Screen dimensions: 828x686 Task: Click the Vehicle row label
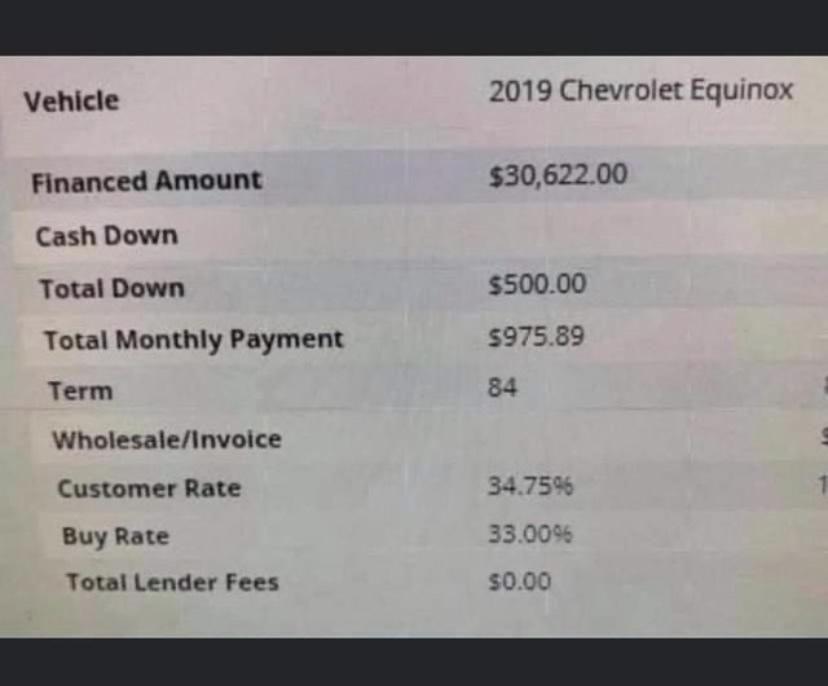71,101
